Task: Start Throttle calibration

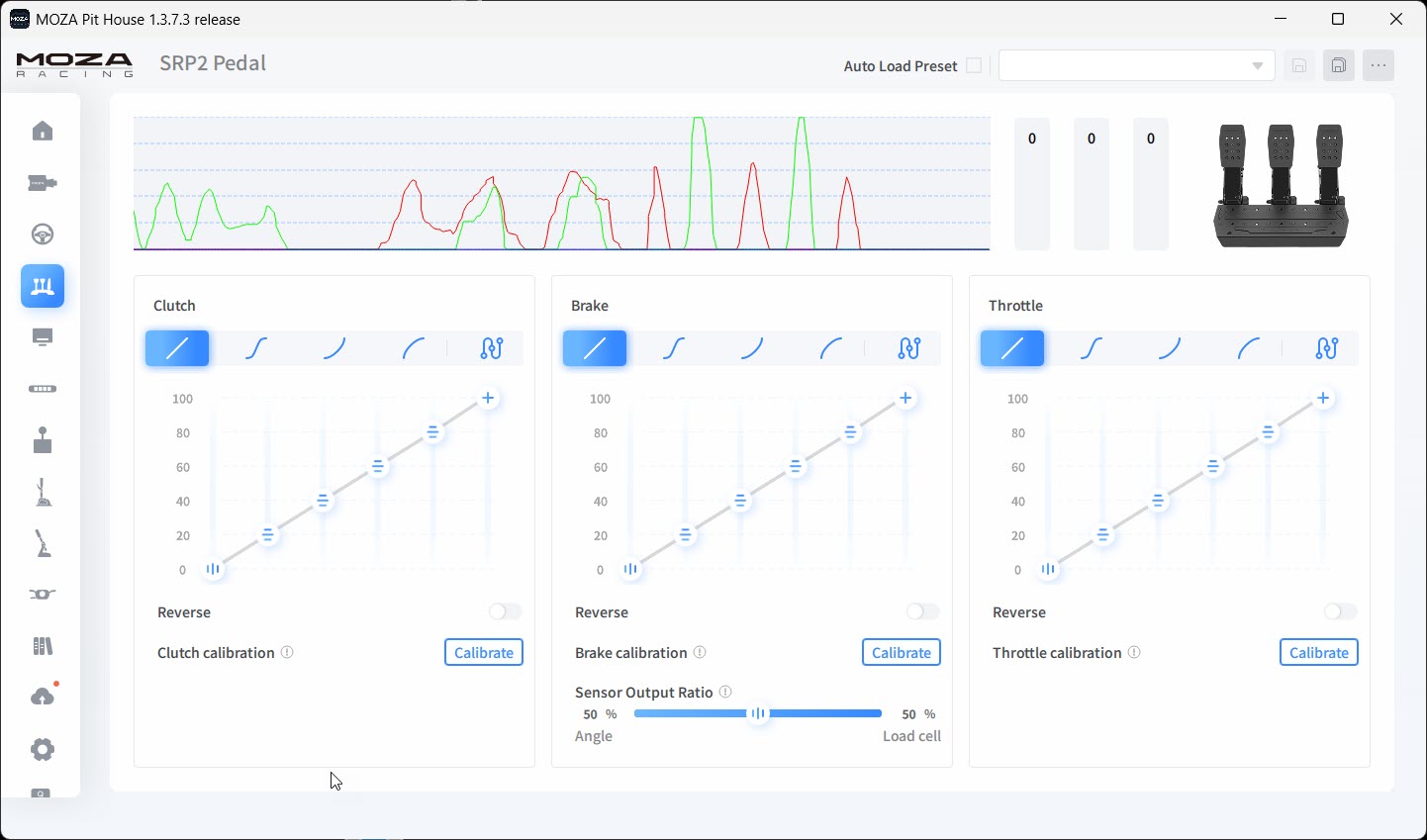Action: (x=1319, y=652)
